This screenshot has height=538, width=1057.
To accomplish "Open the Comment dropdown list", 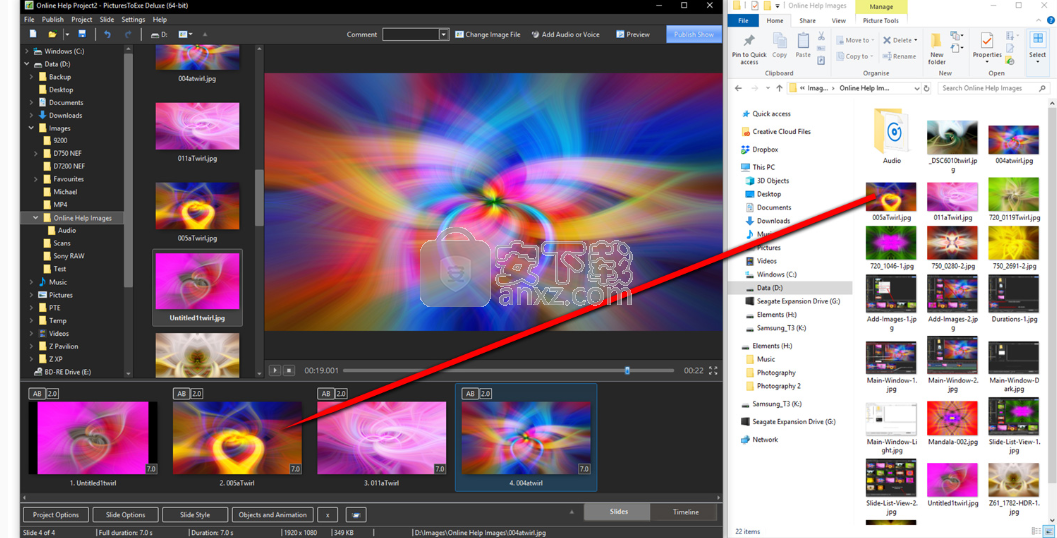I will 444,34.
